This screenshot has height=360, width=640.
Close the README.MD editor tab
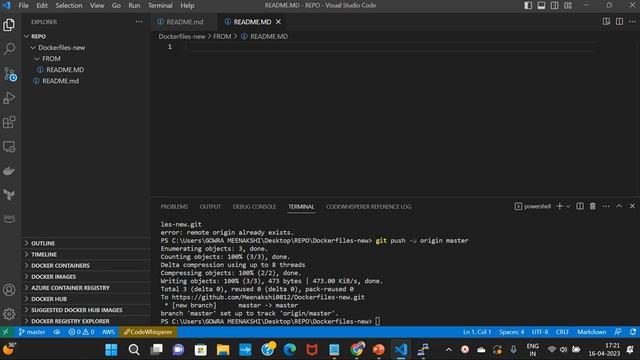[x=278, y=22]
